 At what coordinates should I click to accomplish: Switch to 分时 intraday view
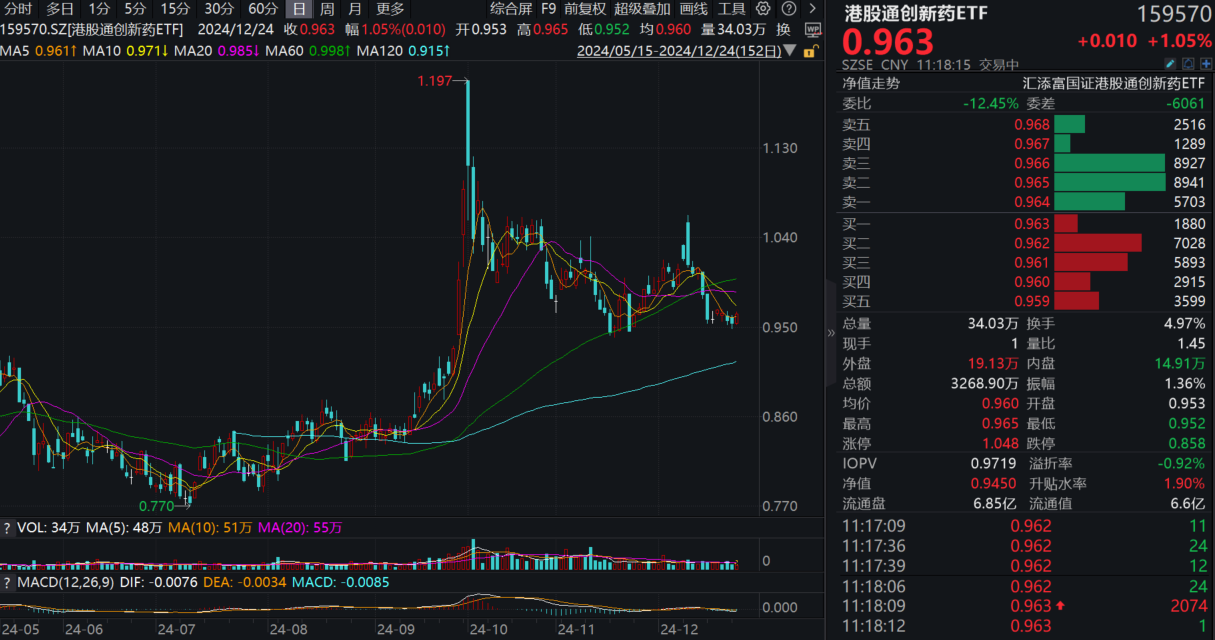click(x=18, y=9)
